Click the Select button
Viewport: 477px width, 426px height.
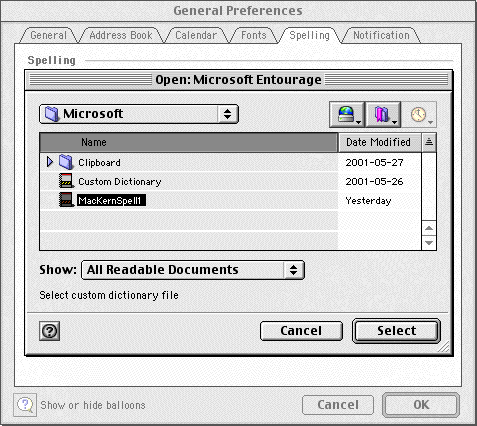[x=396, y=331]
